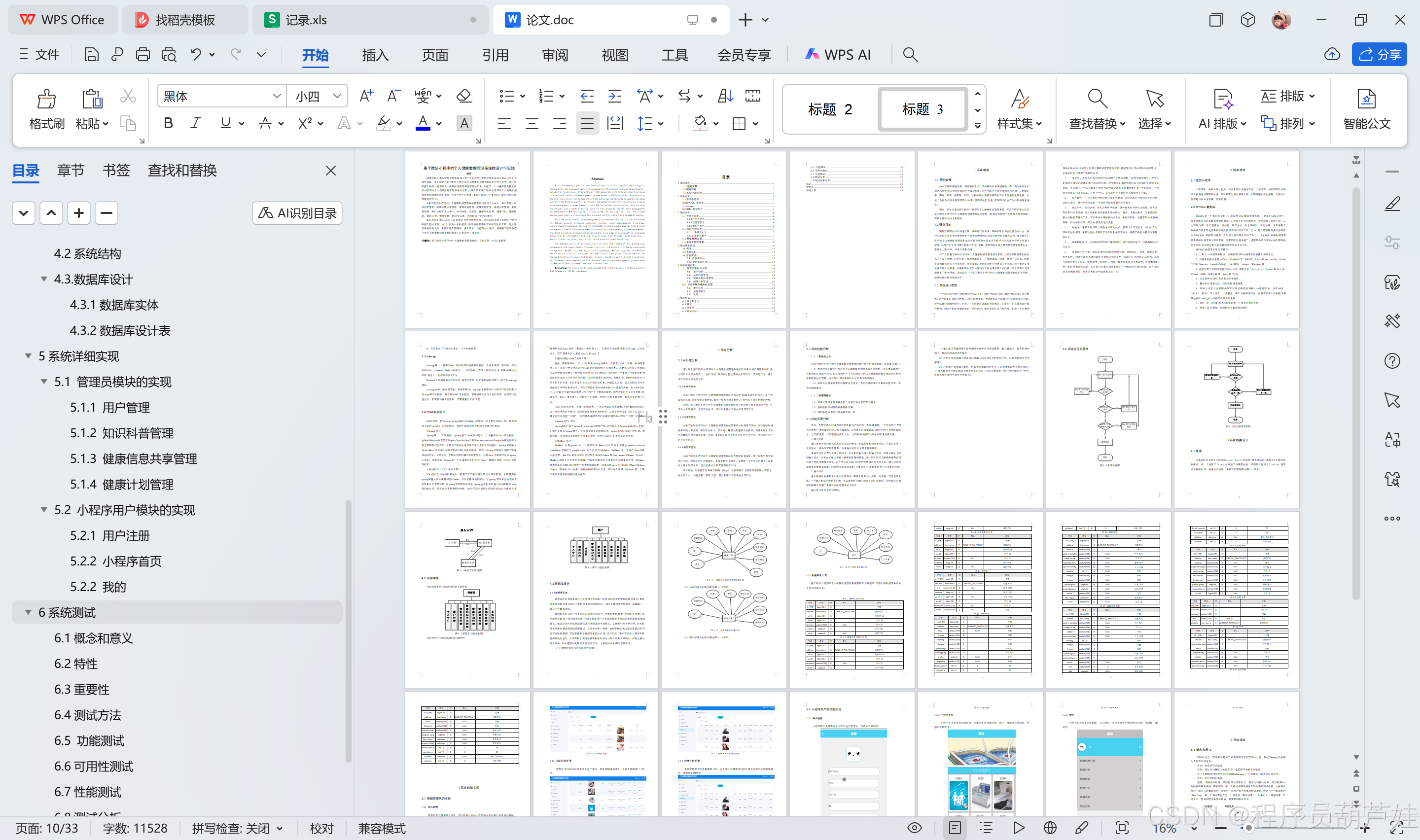Click the text highlight color pen
The height and width of the screenshot is (840, 1420).
(x=384, y=123)
